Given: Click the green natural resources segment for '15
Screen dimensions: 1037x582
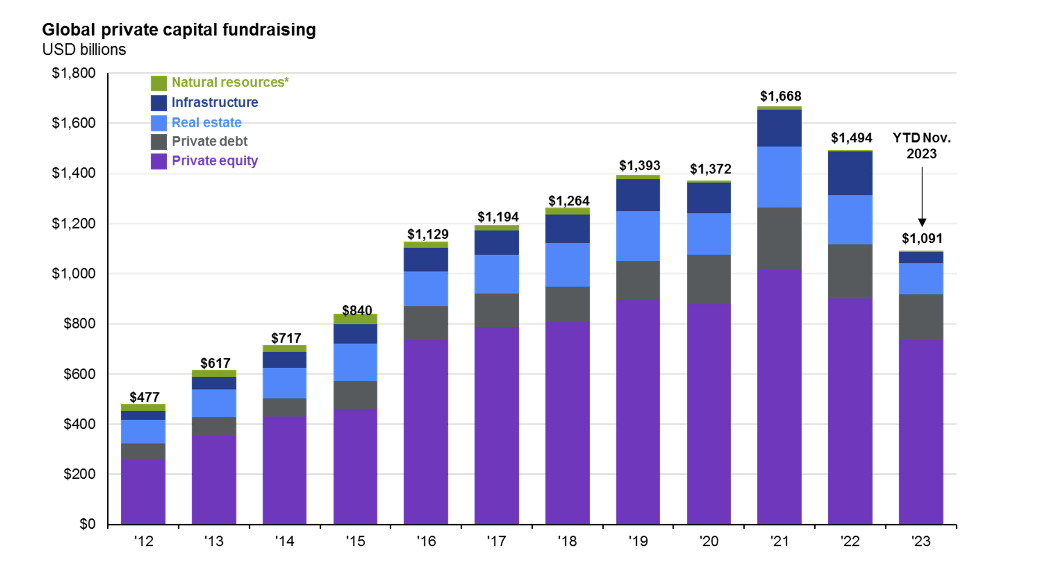Looking at the screenshot, I should (355, 319).
